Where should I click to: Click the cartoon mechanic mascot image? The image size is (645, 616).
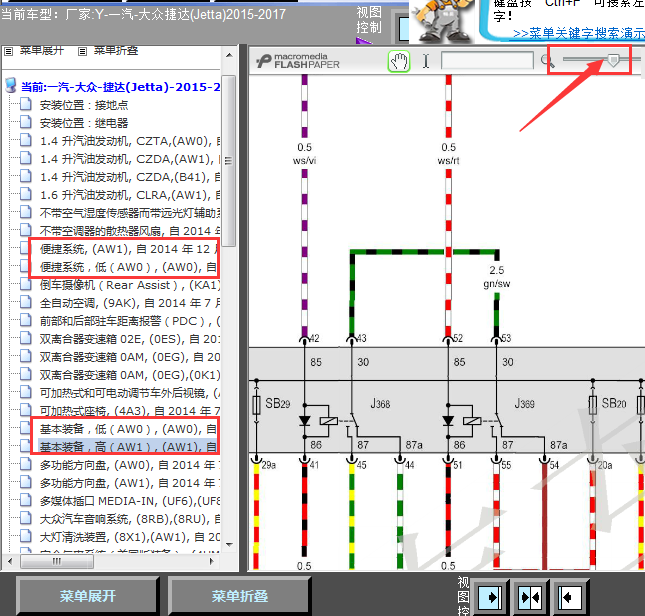point(442,21)
